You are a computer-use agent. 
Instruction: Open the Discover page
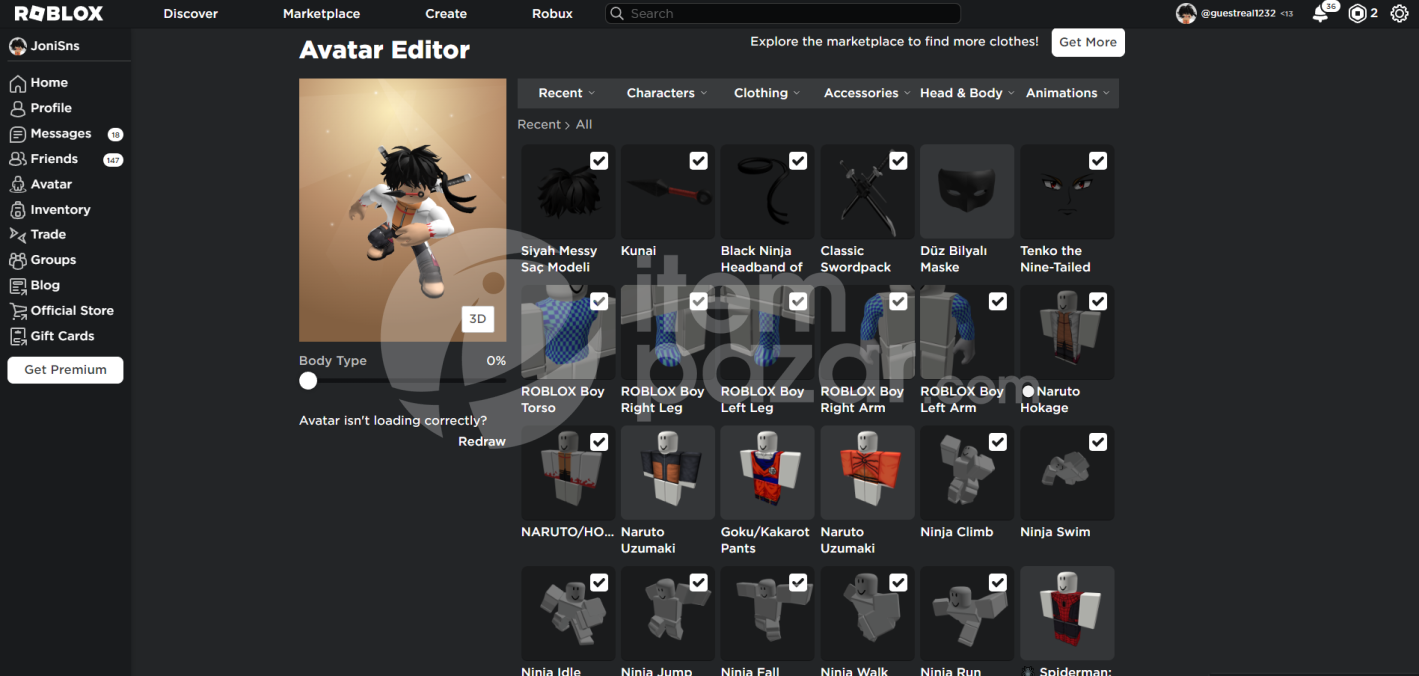190,14
